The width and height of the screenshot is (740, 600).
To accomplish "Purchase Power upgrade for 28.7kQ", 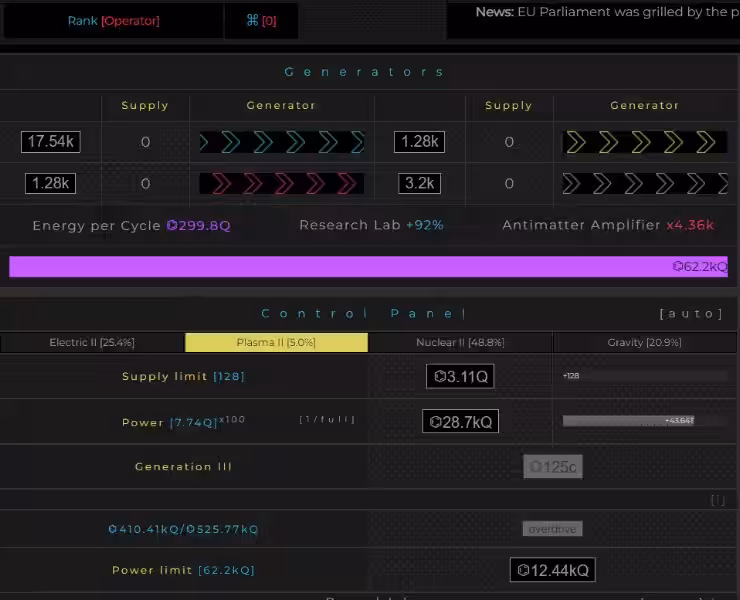I will coord(460,422).
